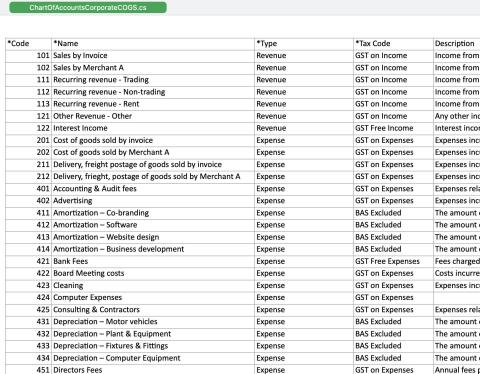Select 'Consulting & Contractors' cell
Viewport: 480px width, 374px height.
click(153, 310)
